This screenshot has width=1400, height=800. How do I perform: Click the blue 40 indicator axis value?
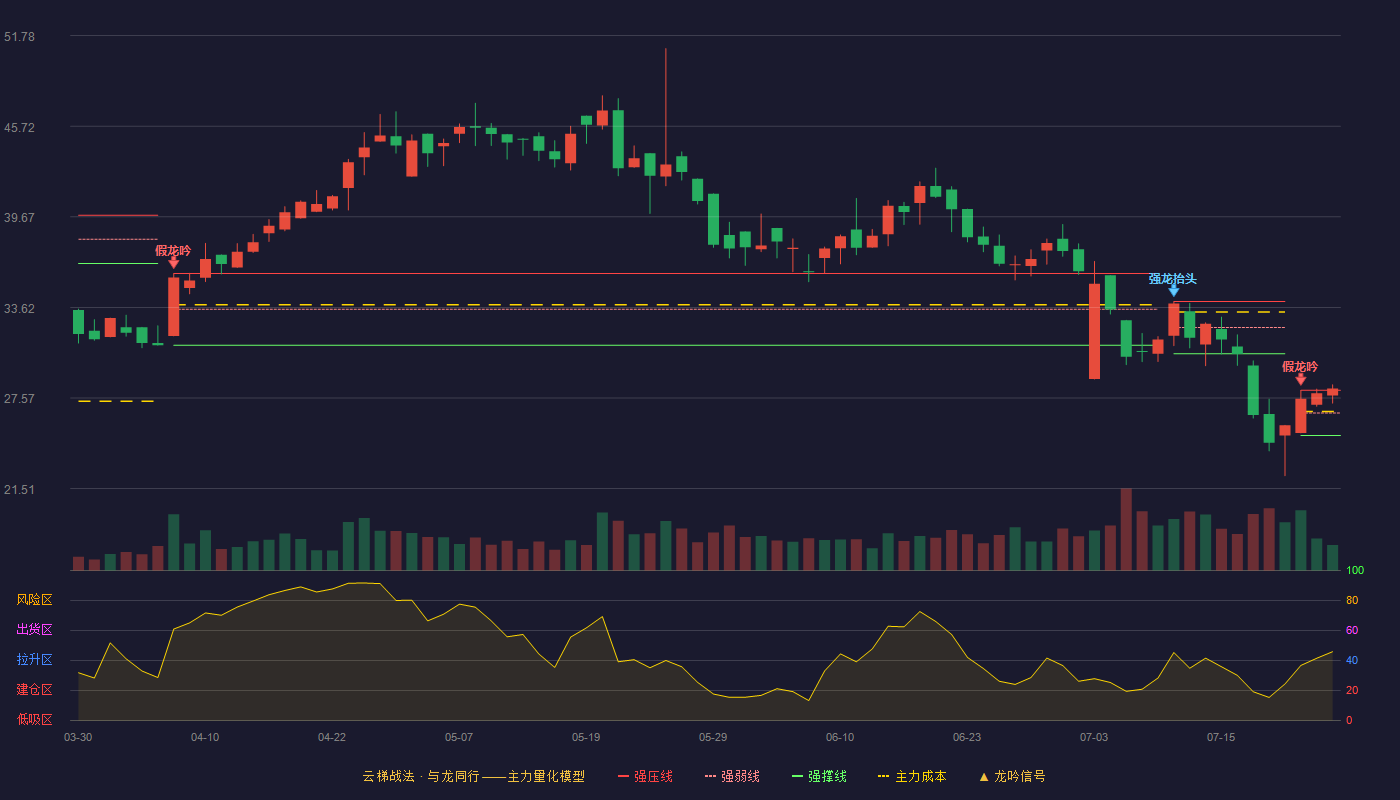tap(1352, 660)
